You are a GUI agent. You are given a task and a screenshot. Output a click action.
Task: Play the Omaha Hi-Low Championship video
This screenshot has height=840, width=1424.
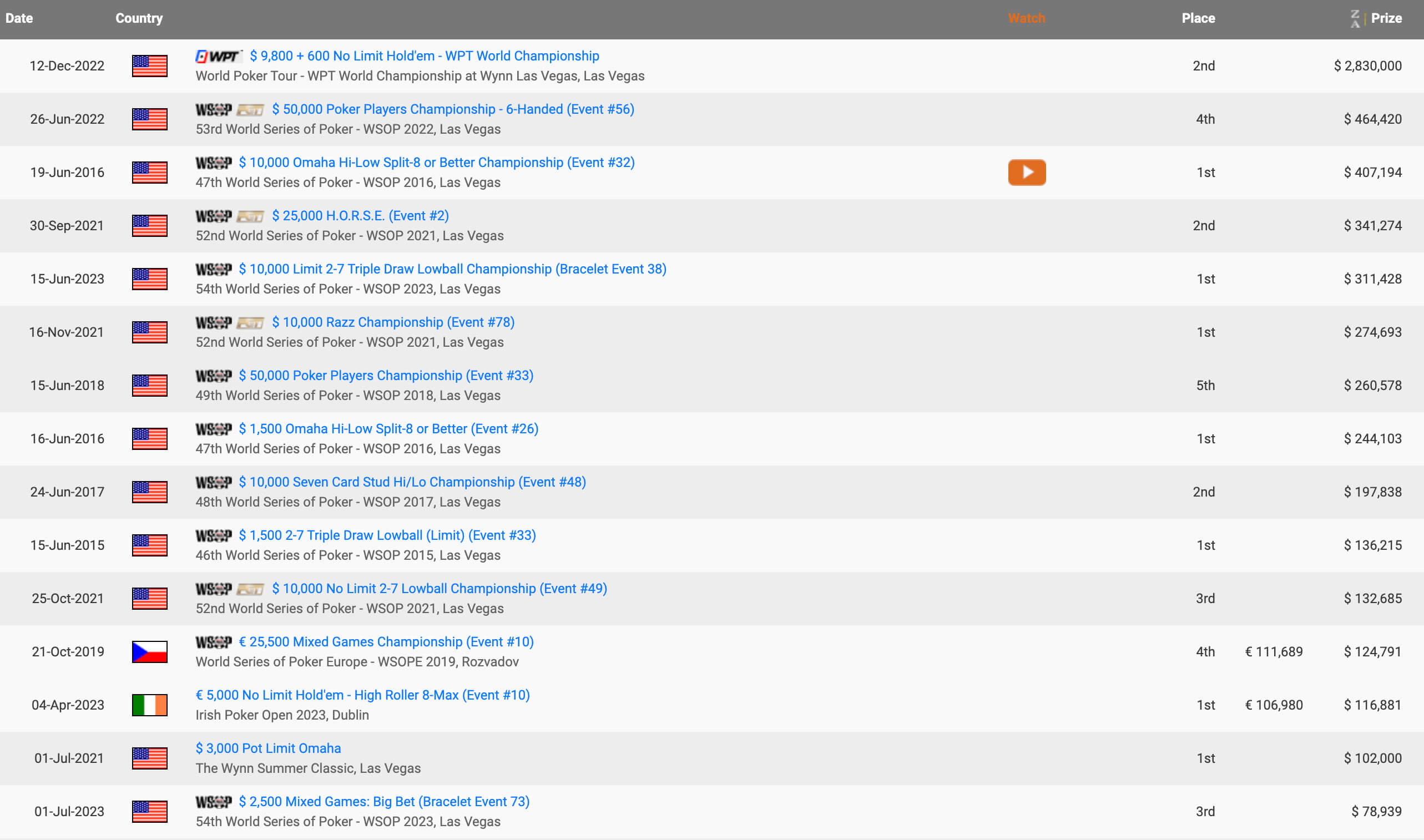pos(1026,172)
